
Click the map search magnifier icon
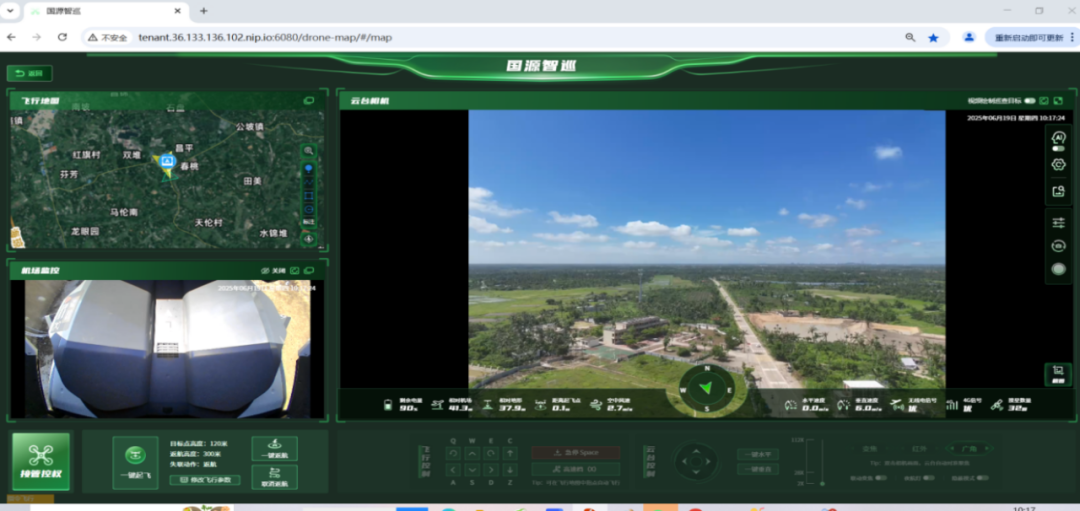[x=308, y=150]
